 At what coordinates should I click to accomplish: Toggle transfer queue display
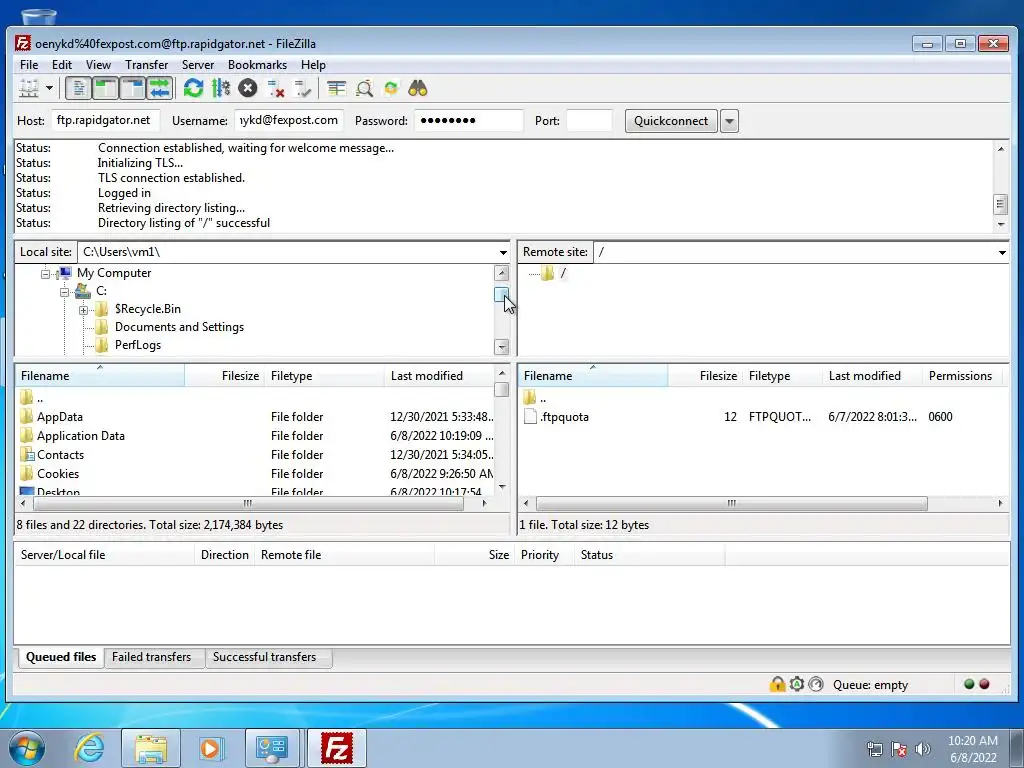[x=159, y=88]
